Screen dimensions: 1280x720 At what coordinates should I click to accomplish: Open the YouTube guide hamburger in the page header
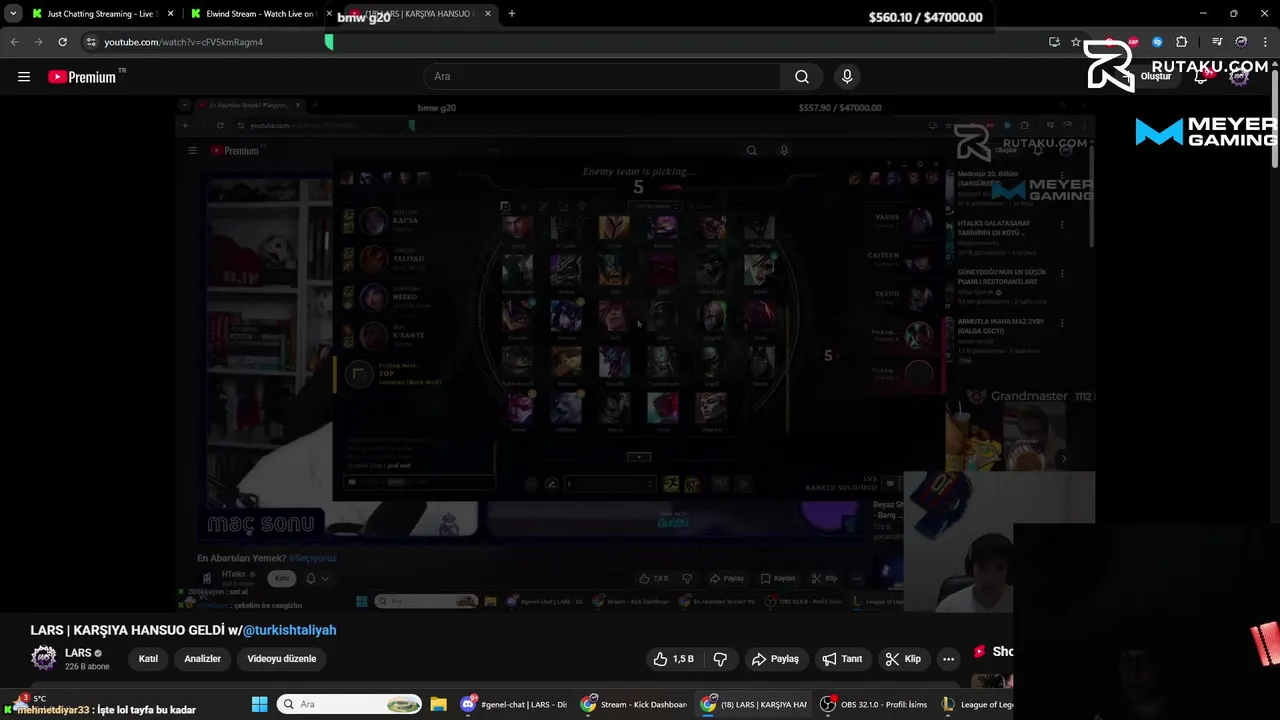[24, 77]
